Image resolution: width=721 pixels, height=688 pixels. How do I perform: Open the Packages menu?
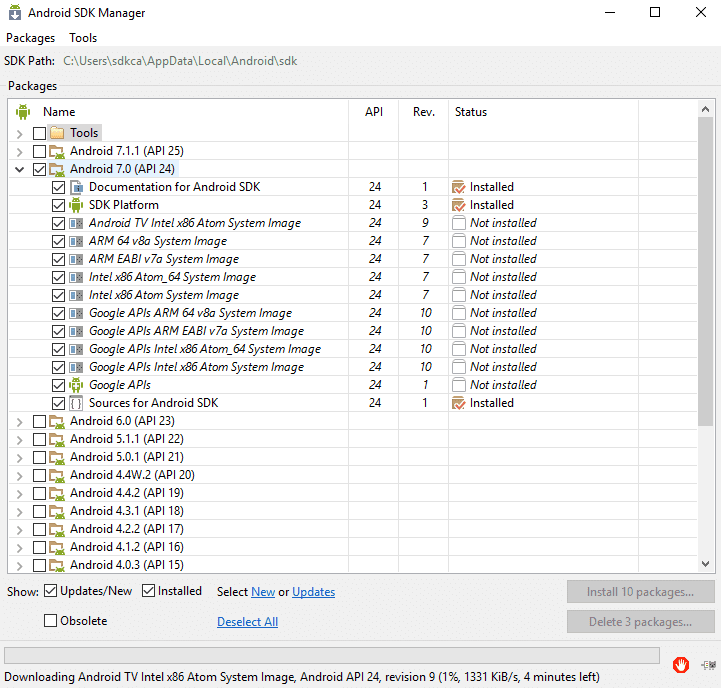[30, 38]
